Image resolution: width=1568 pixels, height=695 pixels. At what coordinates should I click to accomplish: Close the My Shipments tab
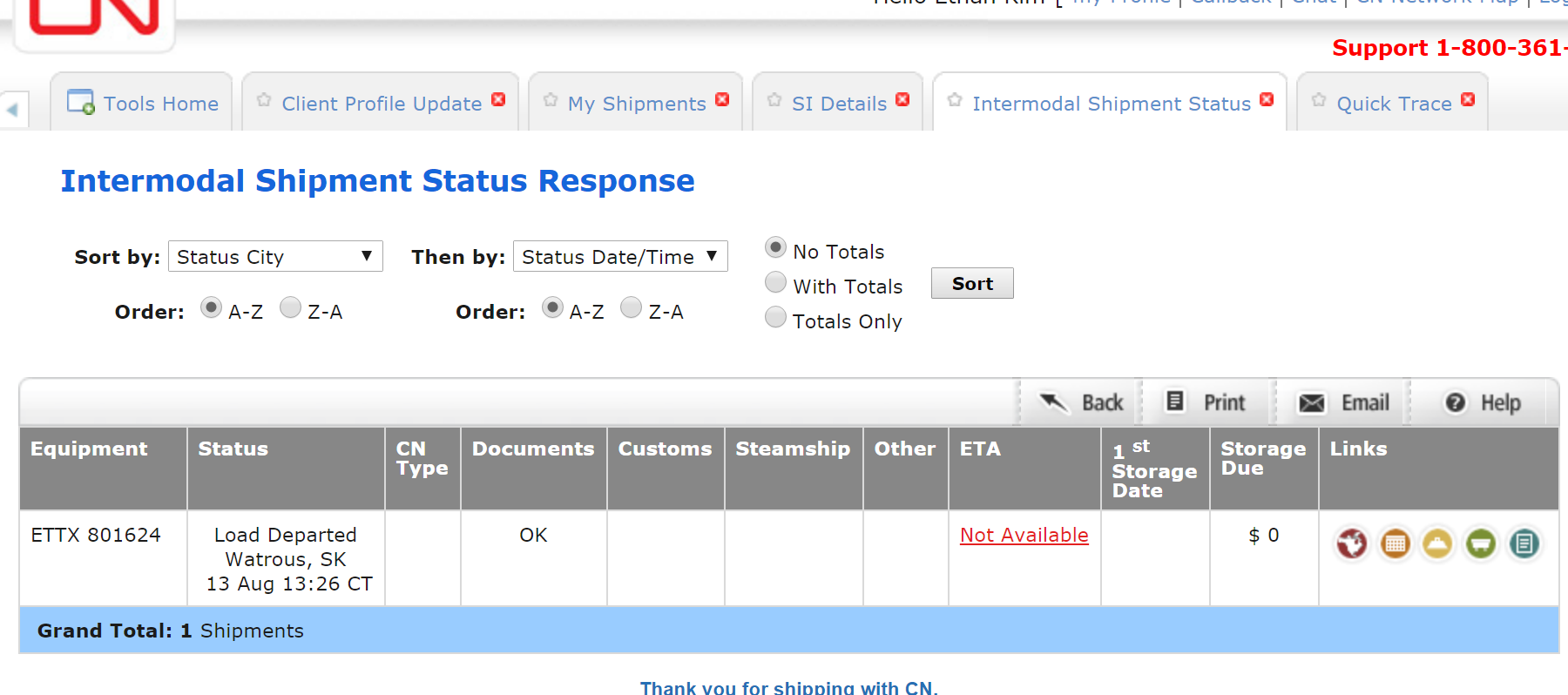[722, 99]
